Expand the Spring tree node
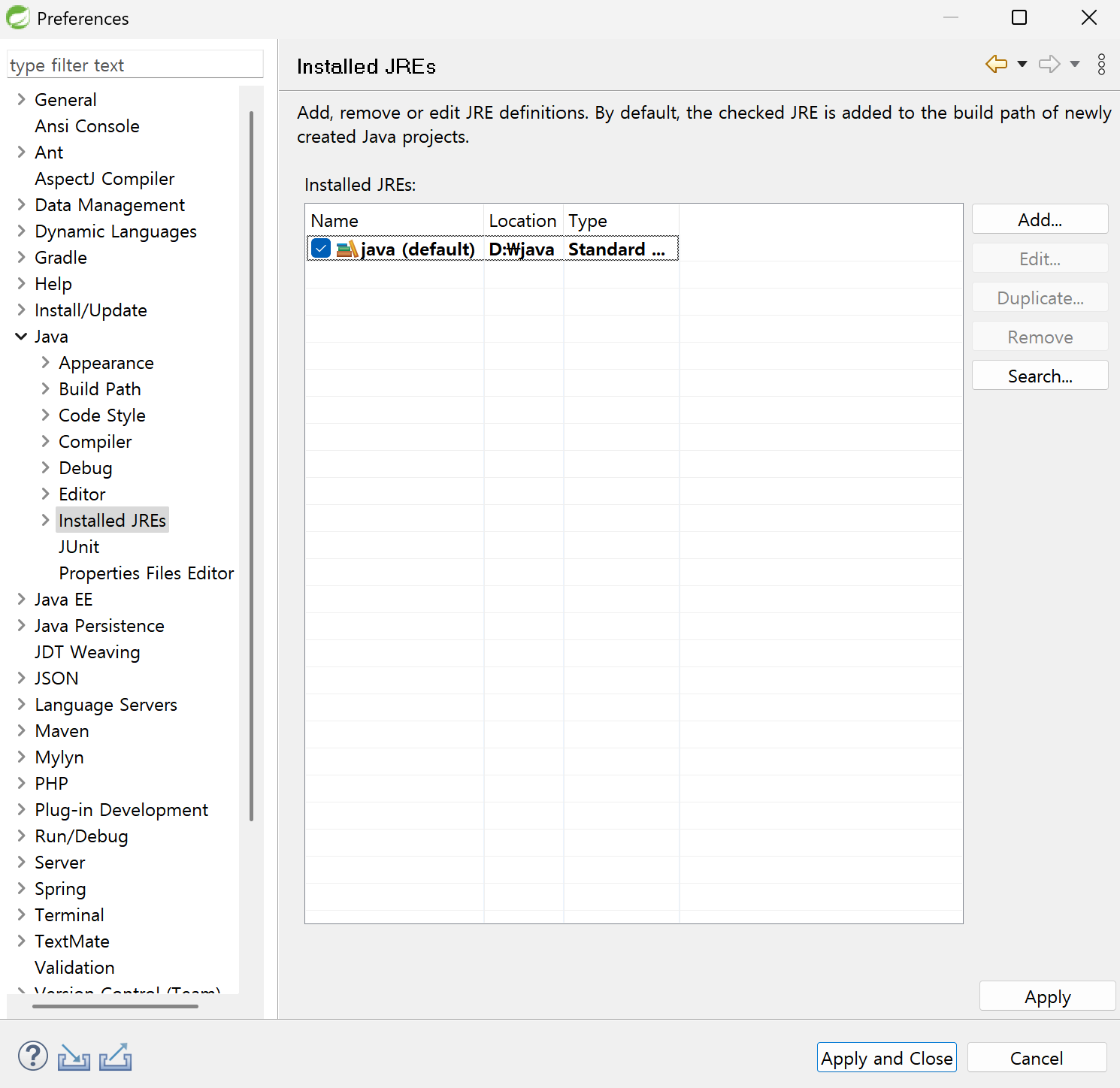This screenshot has height=1088, width=1120. click(x=21, y=888)
